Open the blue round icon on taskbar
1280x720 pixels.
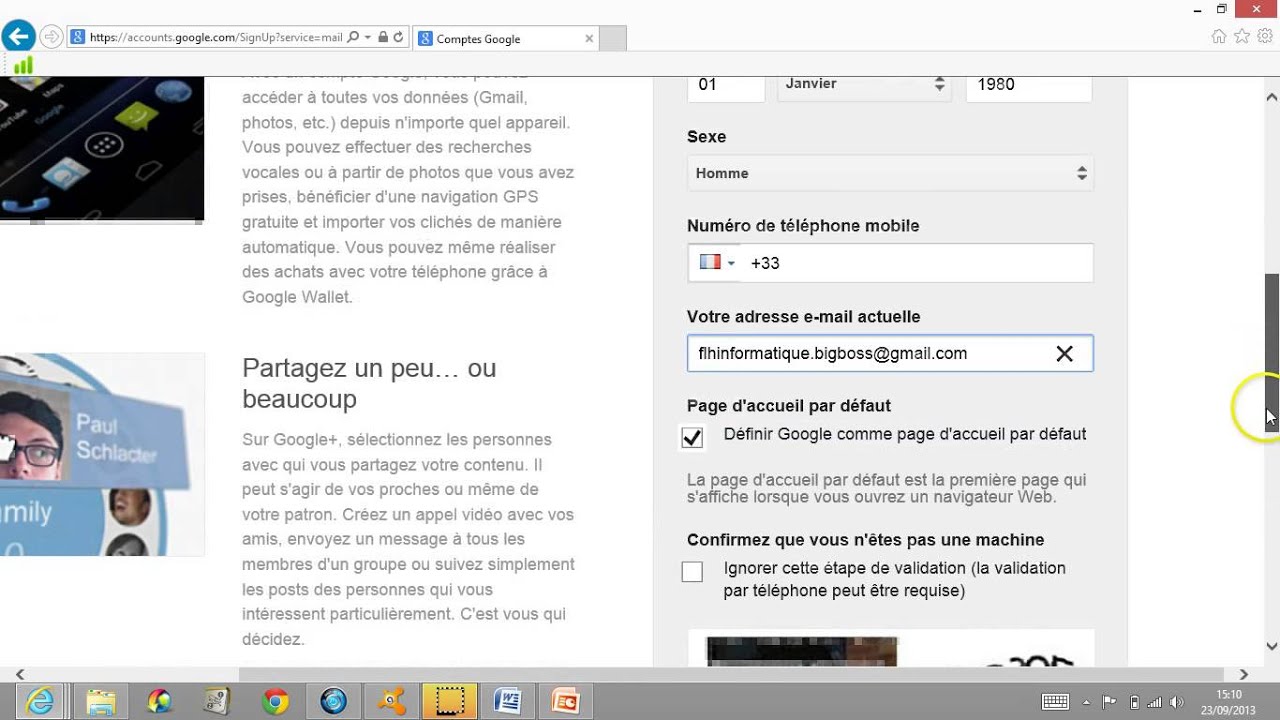coord(333,702)
